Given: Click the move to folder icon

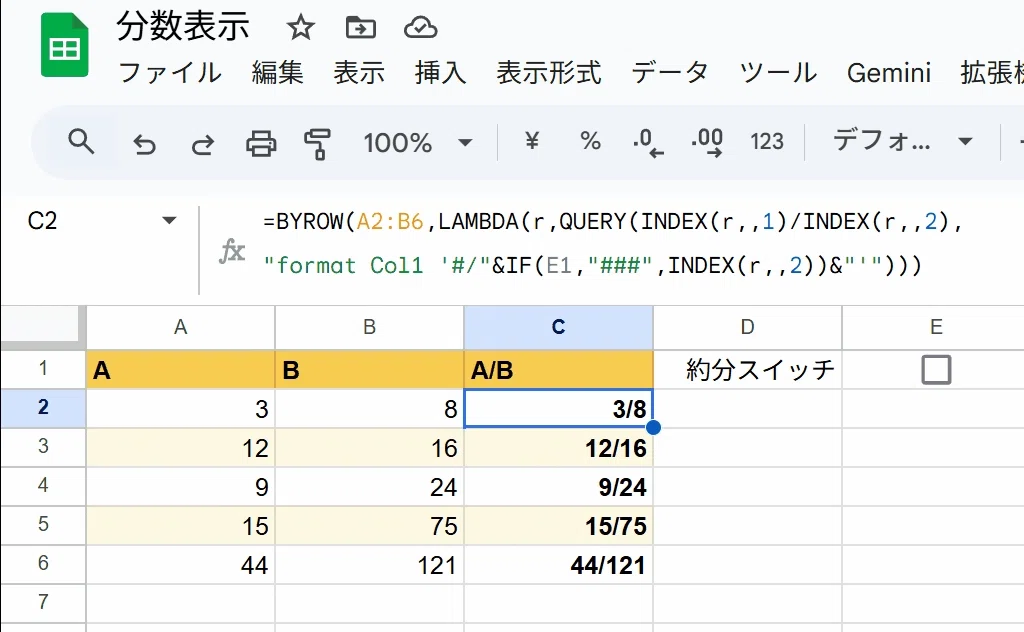Looking at the screenshot, I should [x=360, y=27].
